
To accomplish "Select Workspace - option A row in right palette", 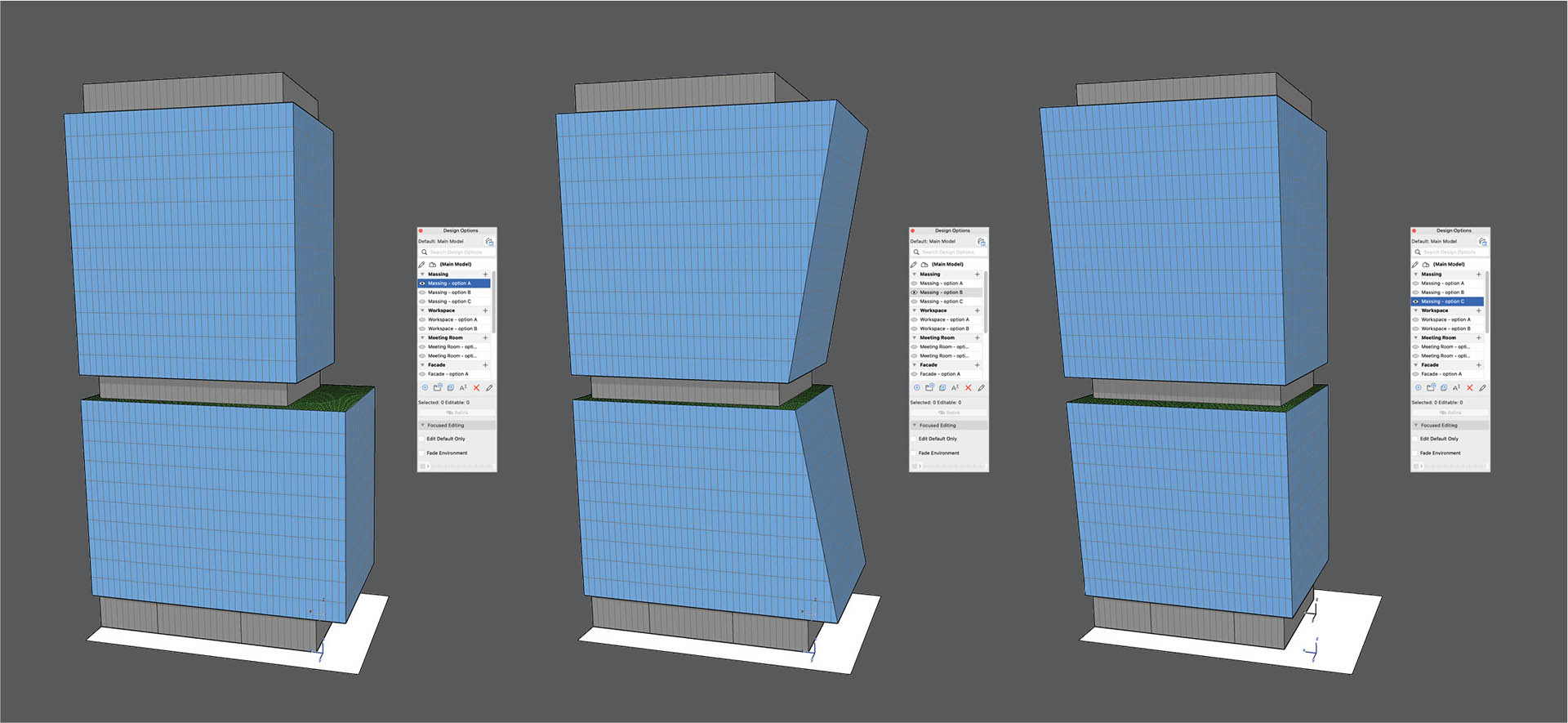I will pos(1447,319).
